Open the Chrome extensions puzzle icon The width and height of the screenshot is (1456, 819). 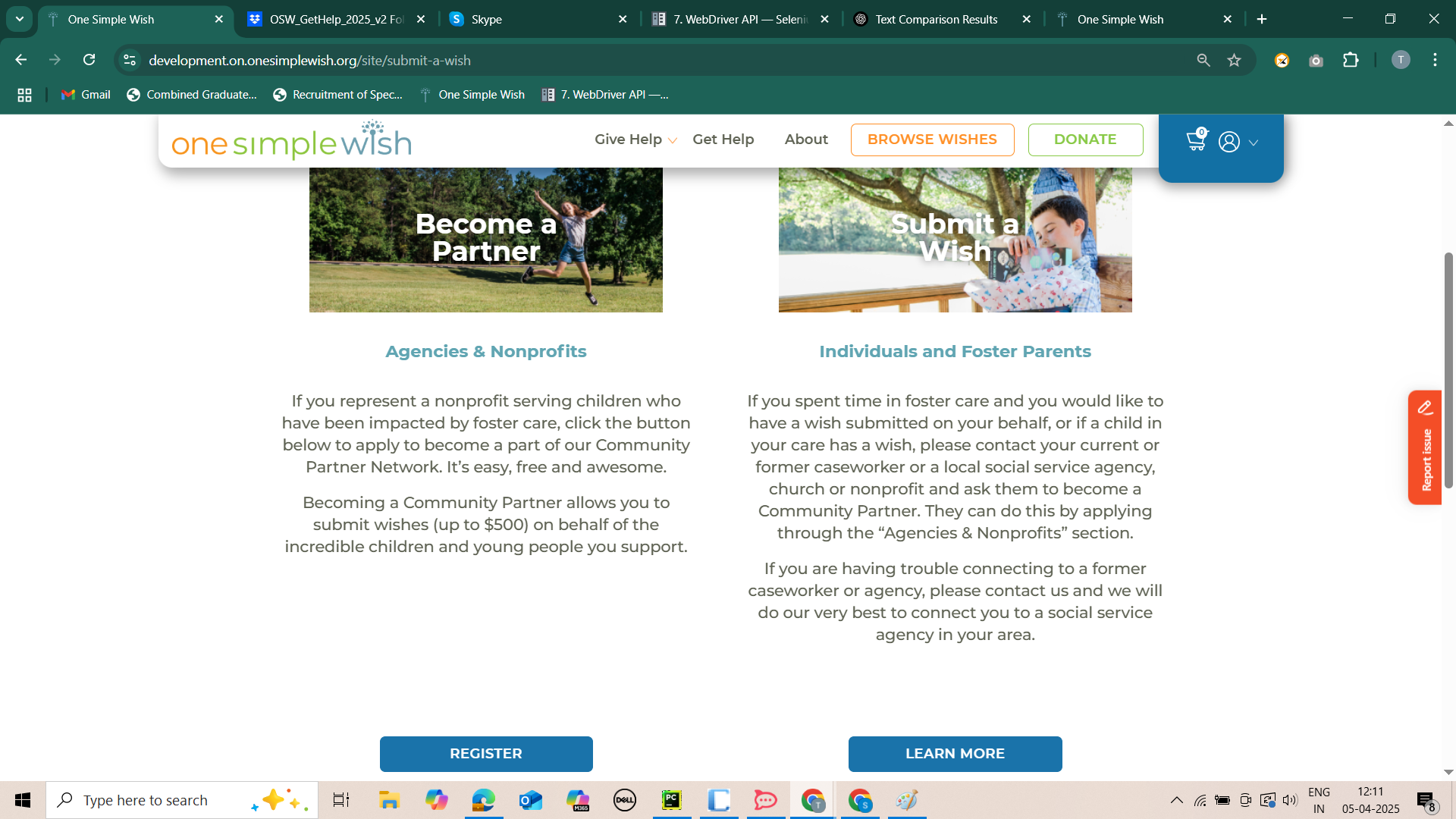pyautogui.click(x=1351, y=60)
